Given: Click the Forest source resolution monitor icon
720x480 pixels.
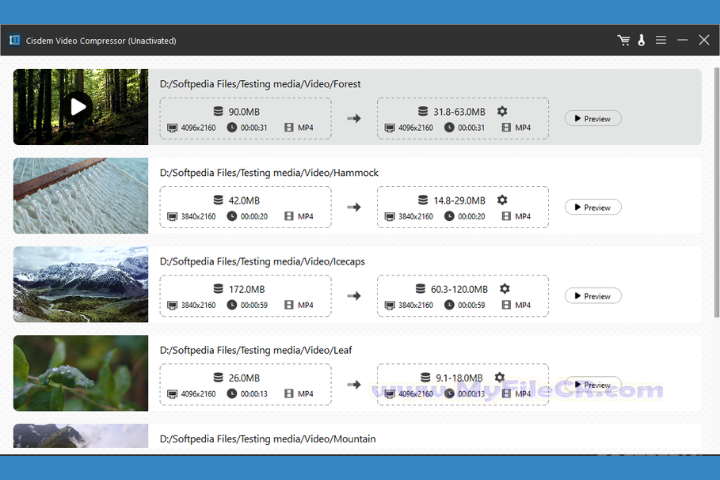Looking at the screenshot, I should [172, 128].
